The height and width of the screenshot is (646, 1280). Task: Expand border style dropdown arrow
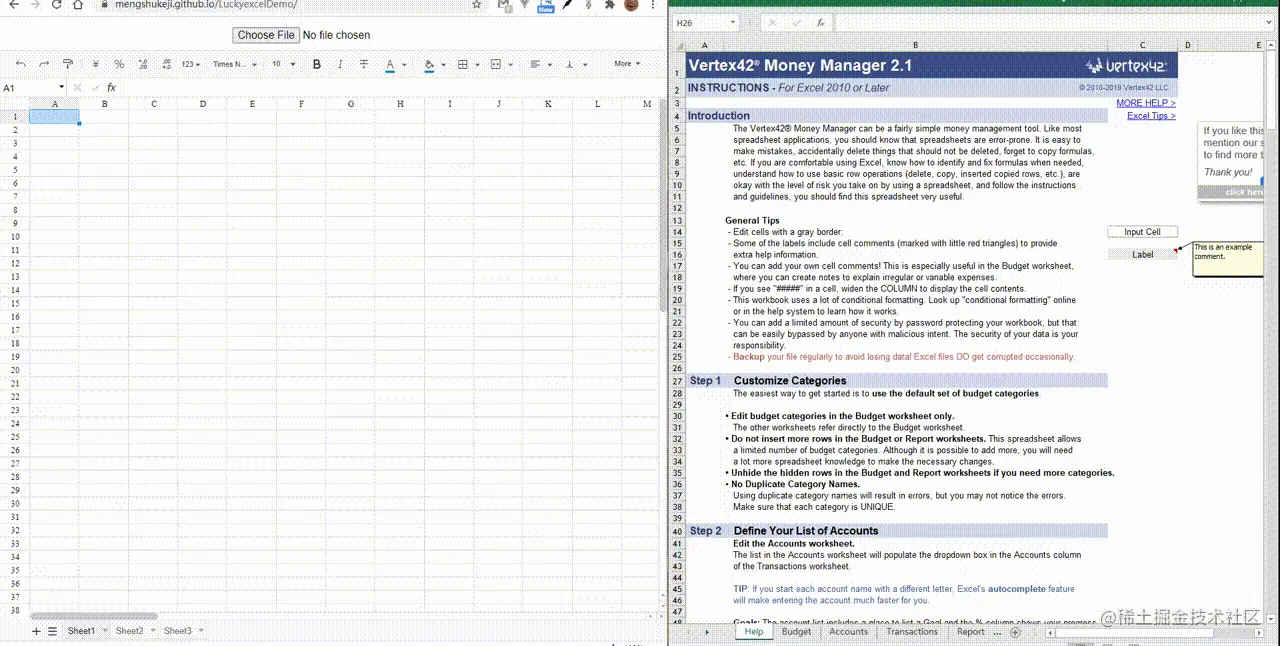point(476,65)
